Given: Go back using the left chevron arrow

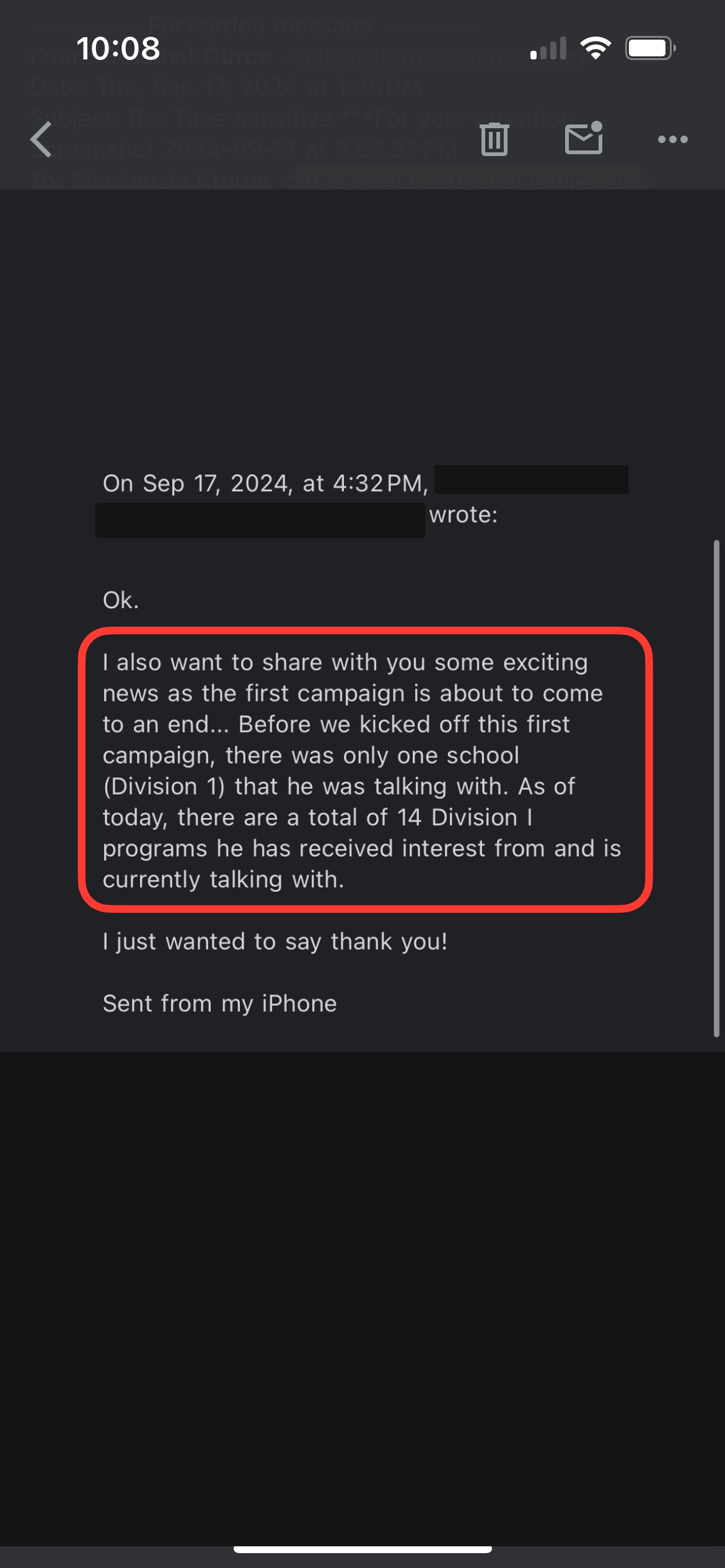Looking at the screenshot, I should tap(42, 139).
